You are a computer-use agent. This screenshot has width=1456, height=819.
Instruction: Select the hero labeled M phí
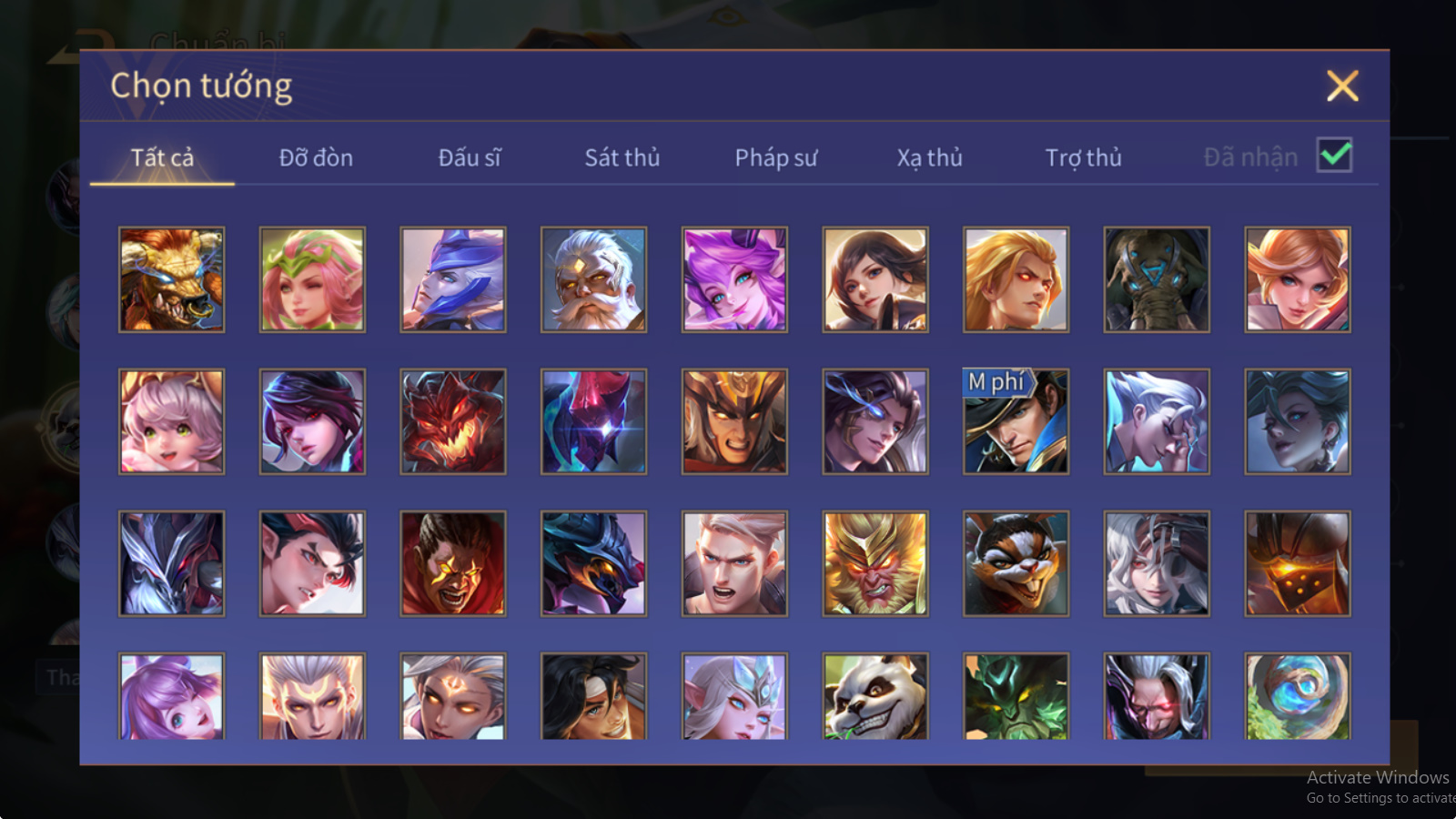pyautogui.click(x=1016, y=421)
